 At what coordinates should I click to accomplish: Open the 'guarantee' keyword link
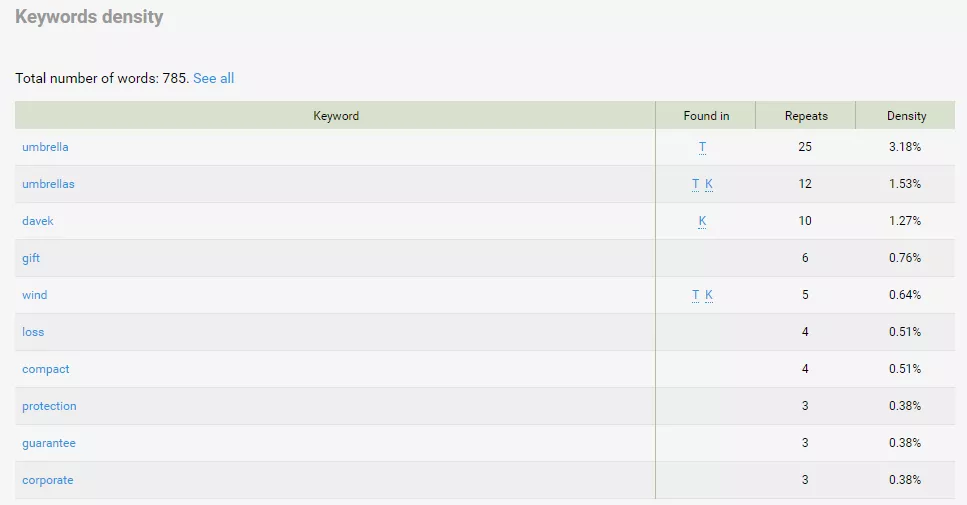coord(49,443)
